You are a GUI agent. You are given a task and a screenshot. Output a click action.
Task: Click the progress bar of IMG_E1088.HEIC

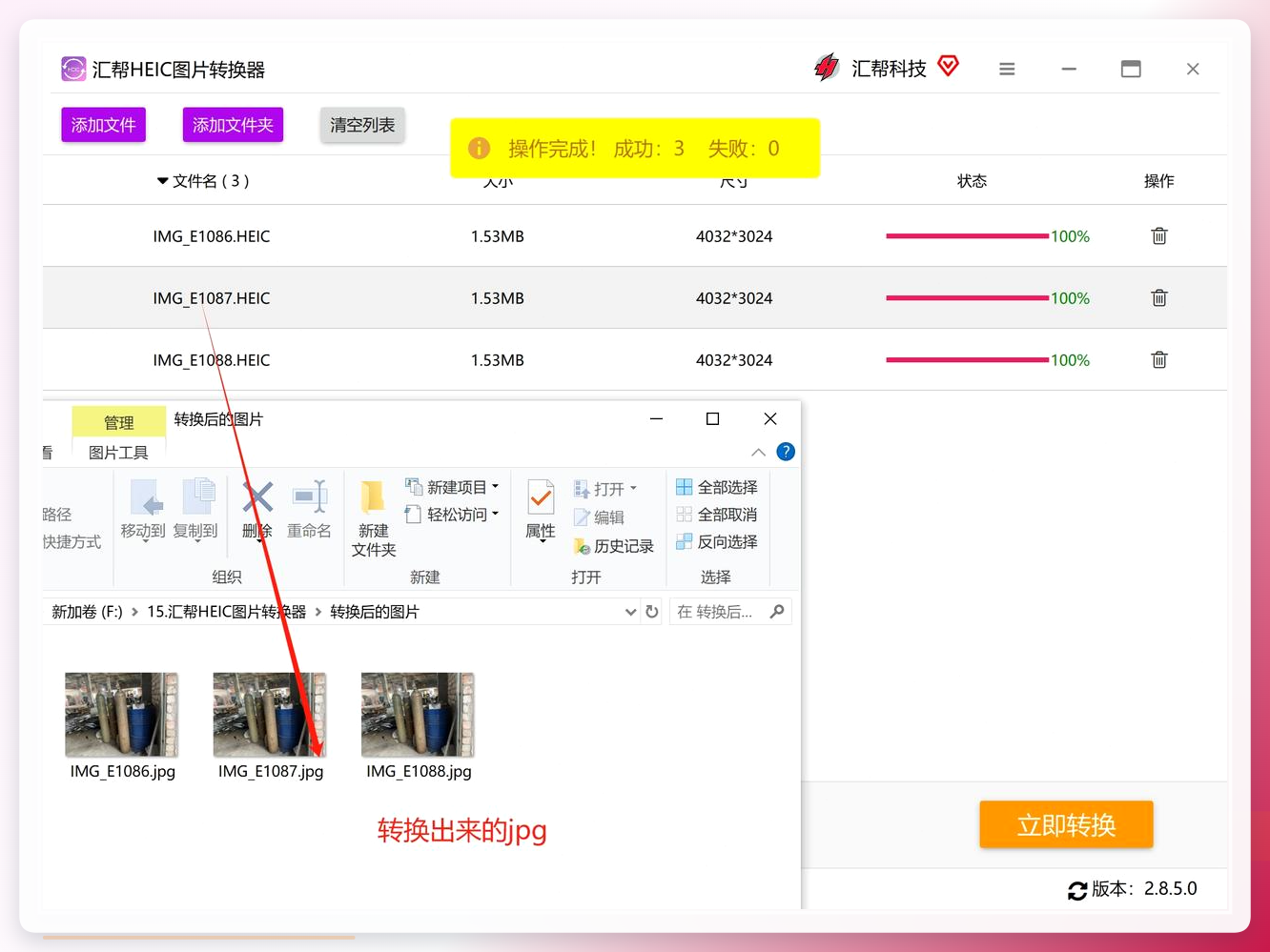(x=967, y=360)
